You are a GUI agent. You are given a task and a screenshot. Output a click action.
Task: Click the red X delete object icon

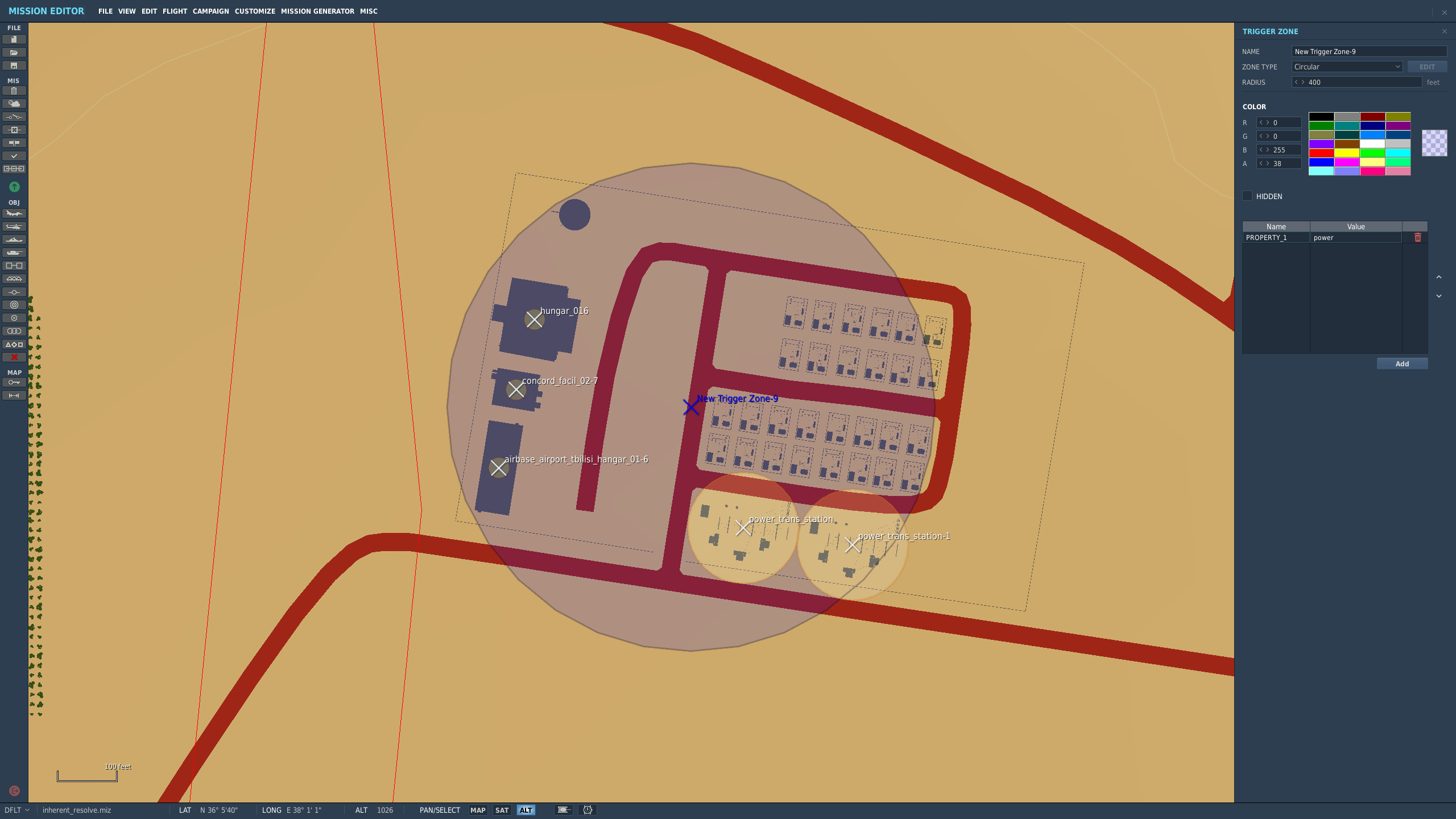[x=14, y=357]
